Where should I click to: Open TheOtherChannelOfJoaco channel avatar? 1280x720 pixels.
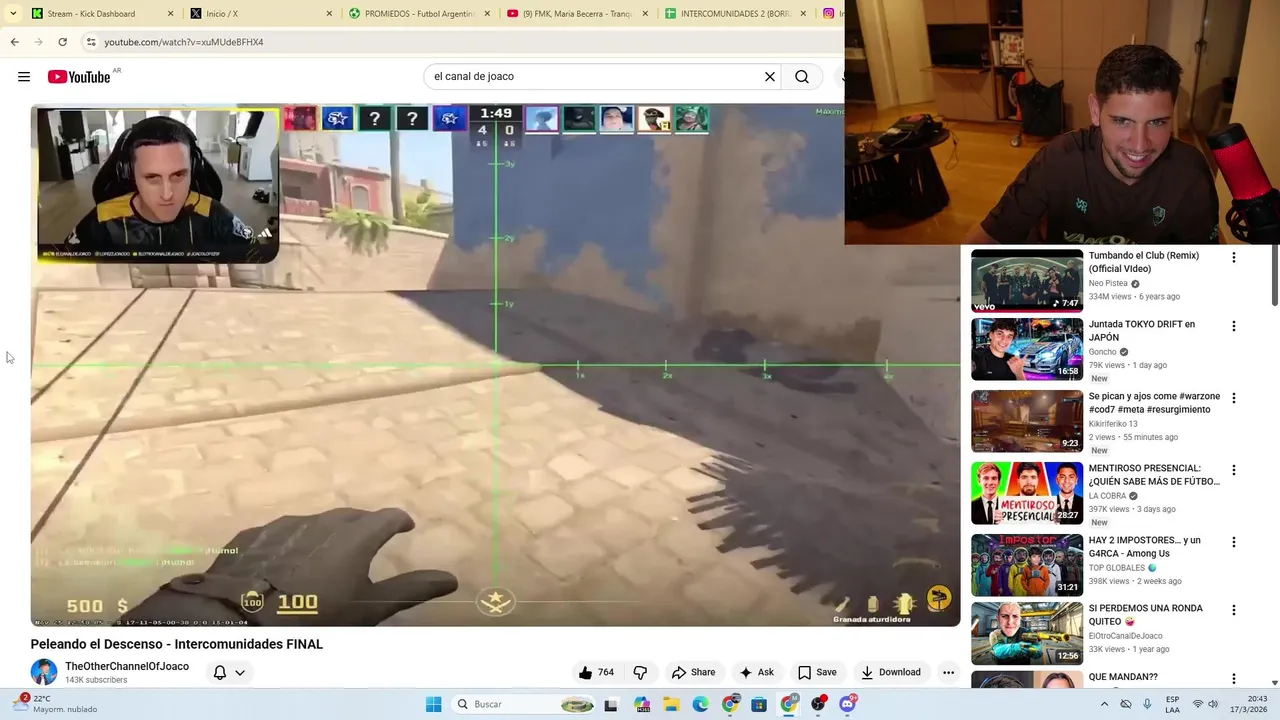(x=44, y=672)
